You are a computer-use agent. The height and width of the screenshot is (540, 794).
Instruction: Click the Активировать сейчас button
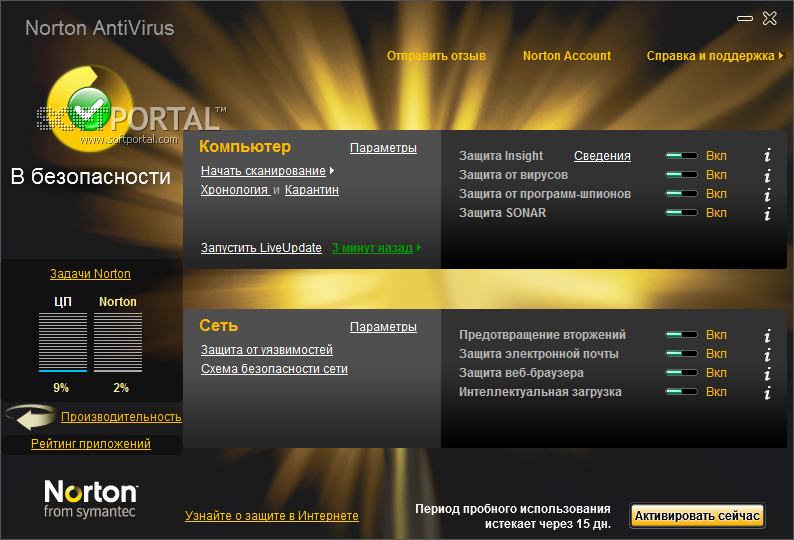(697, 516)
